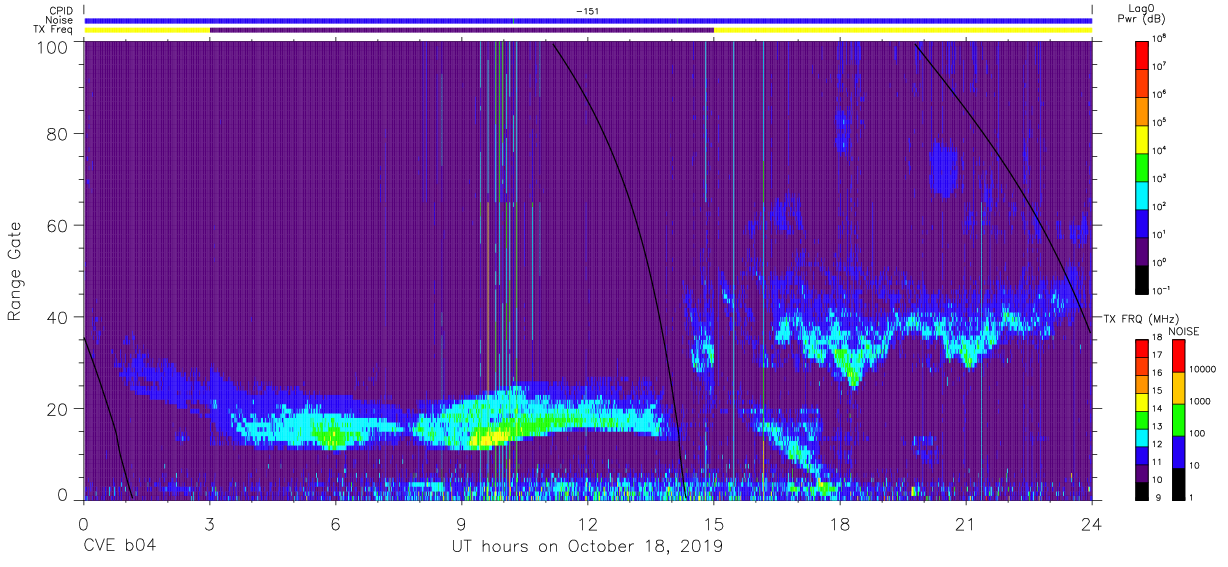This screenshot has width=1228, height=567.
Task: Select the green 13–14 MHz TX FRQ swatch
Action: click(1141, 418)
